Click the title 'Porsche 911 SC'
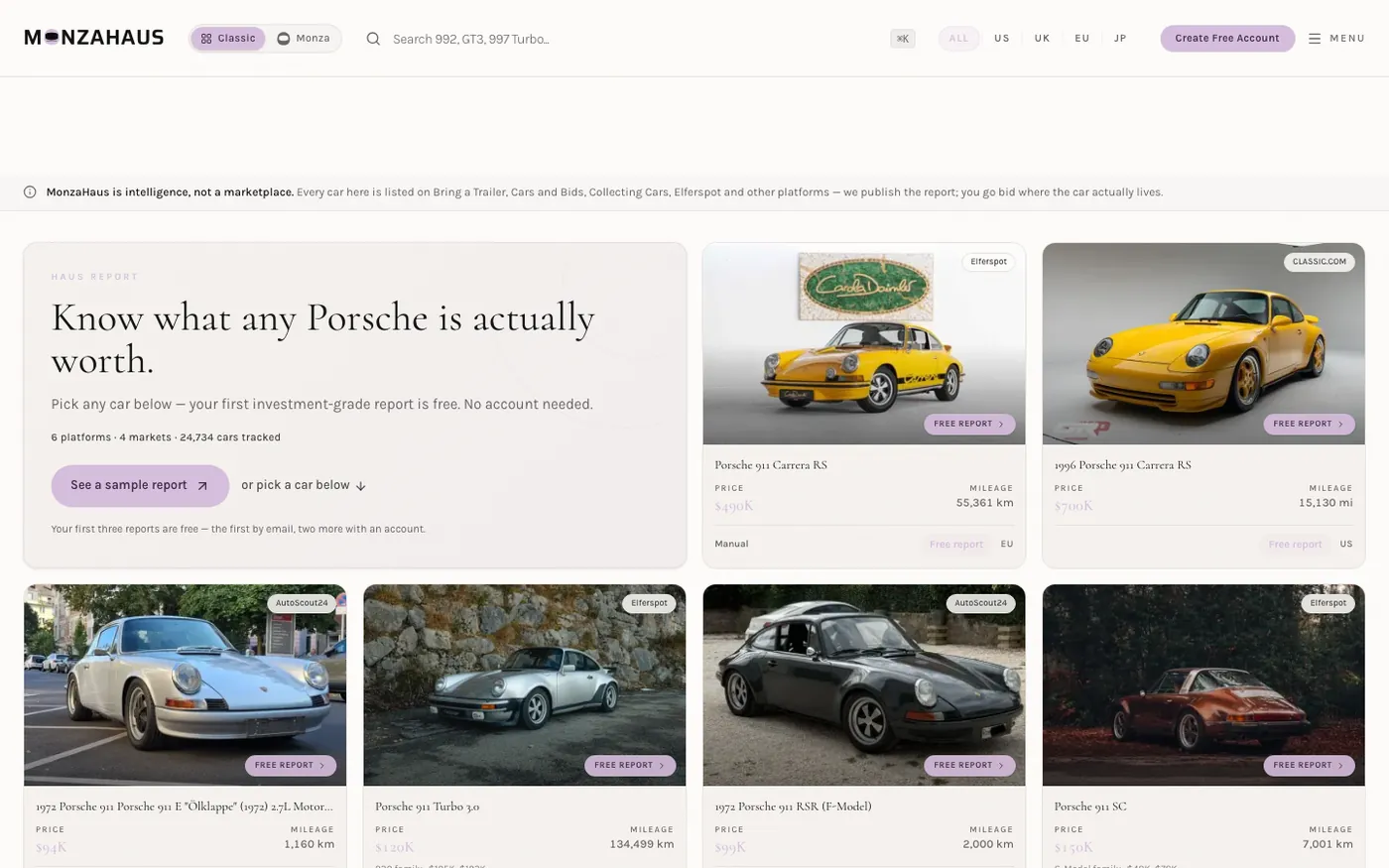This screenshot has width=1389, height=868. click(x=1090, y=806)
